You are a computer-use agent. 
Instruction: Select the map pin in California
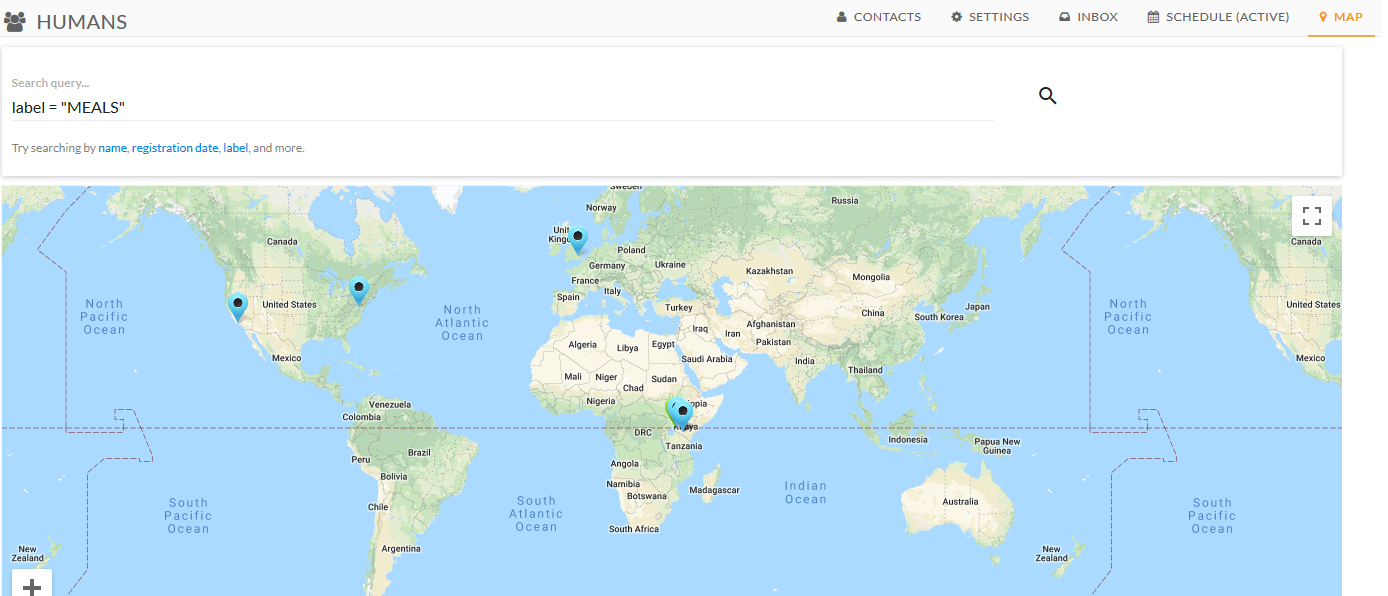tap(238, 306)
